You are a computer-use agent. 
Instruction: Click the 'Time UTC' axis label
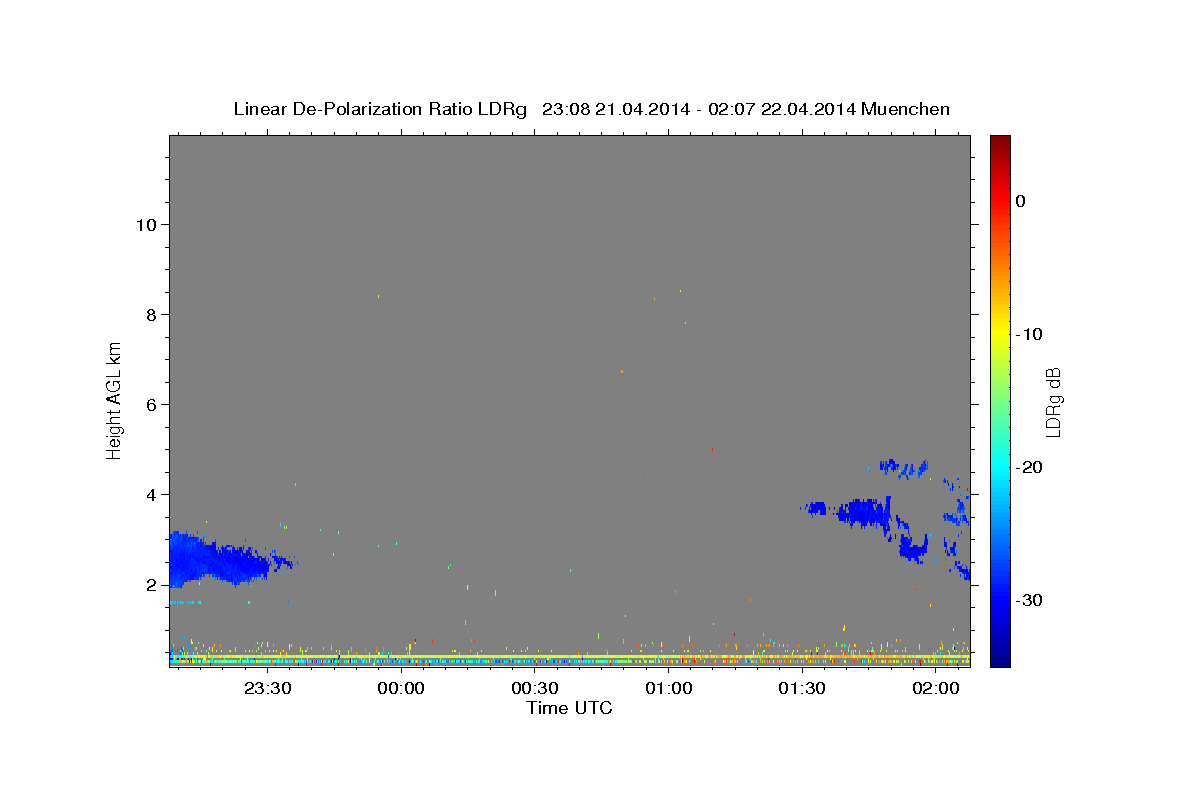click(x=569, y=708)
